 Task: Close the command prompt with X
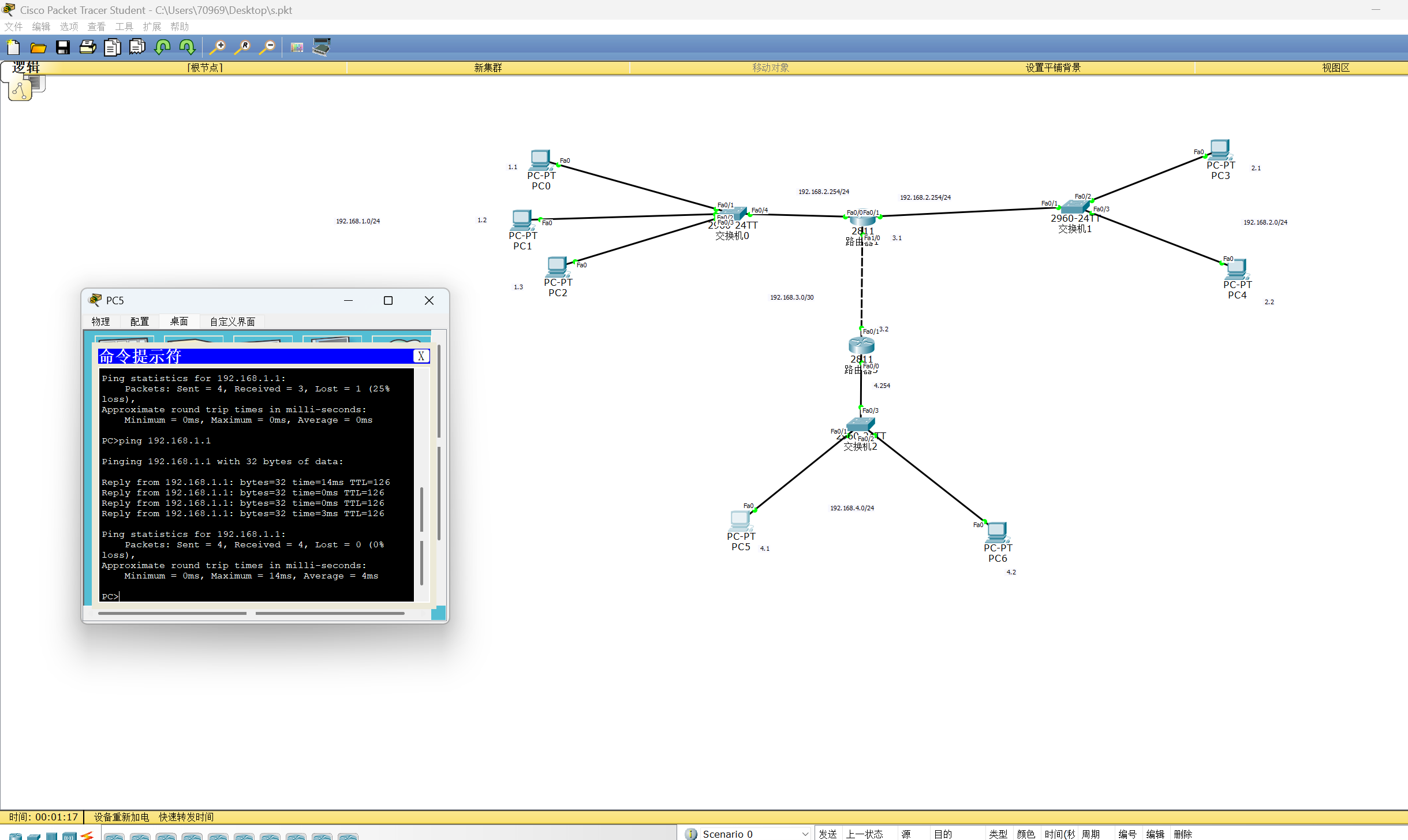point(421,356)
